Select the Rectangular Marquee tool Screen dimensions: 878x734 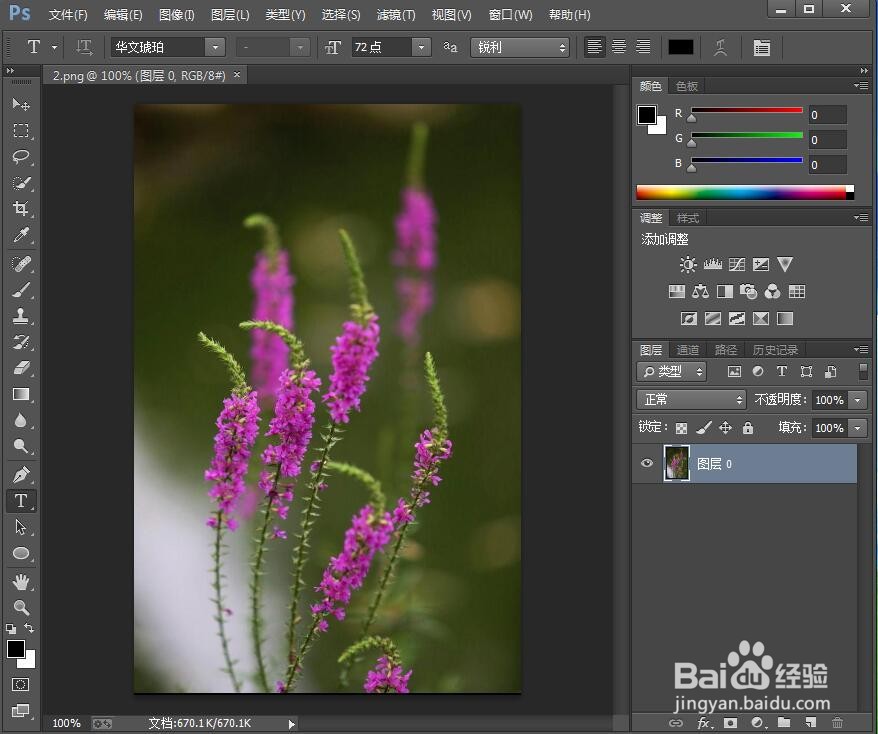21,130
